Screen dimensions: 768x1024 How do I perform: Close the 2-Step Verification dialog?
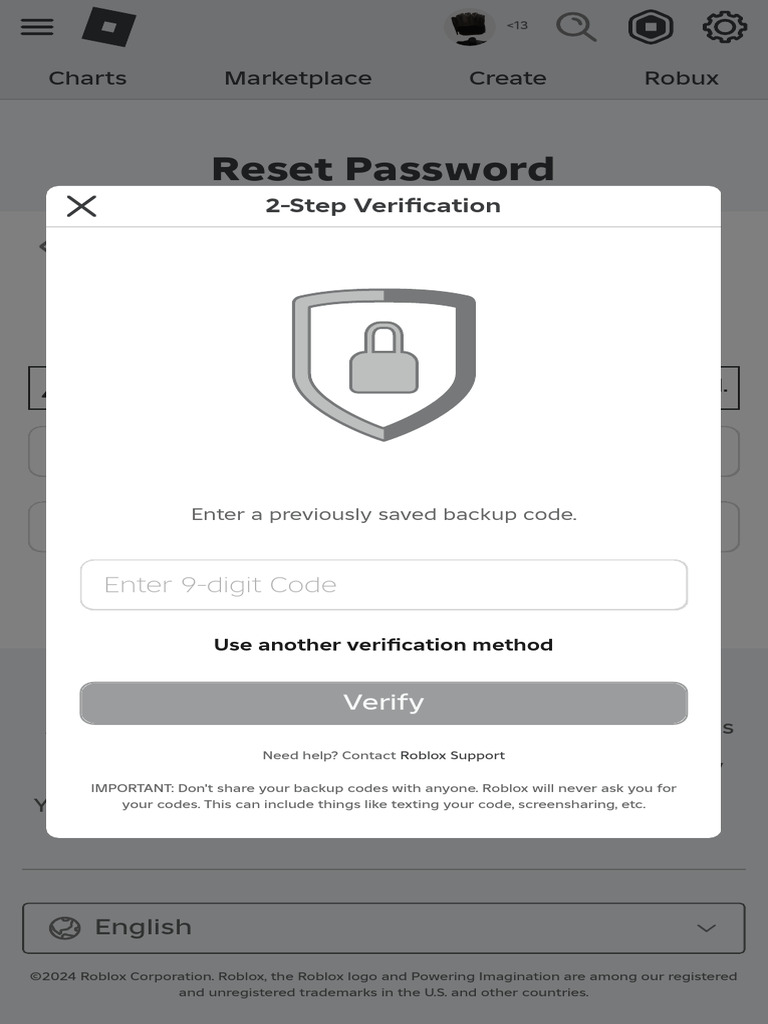click(x=81, y=206)
